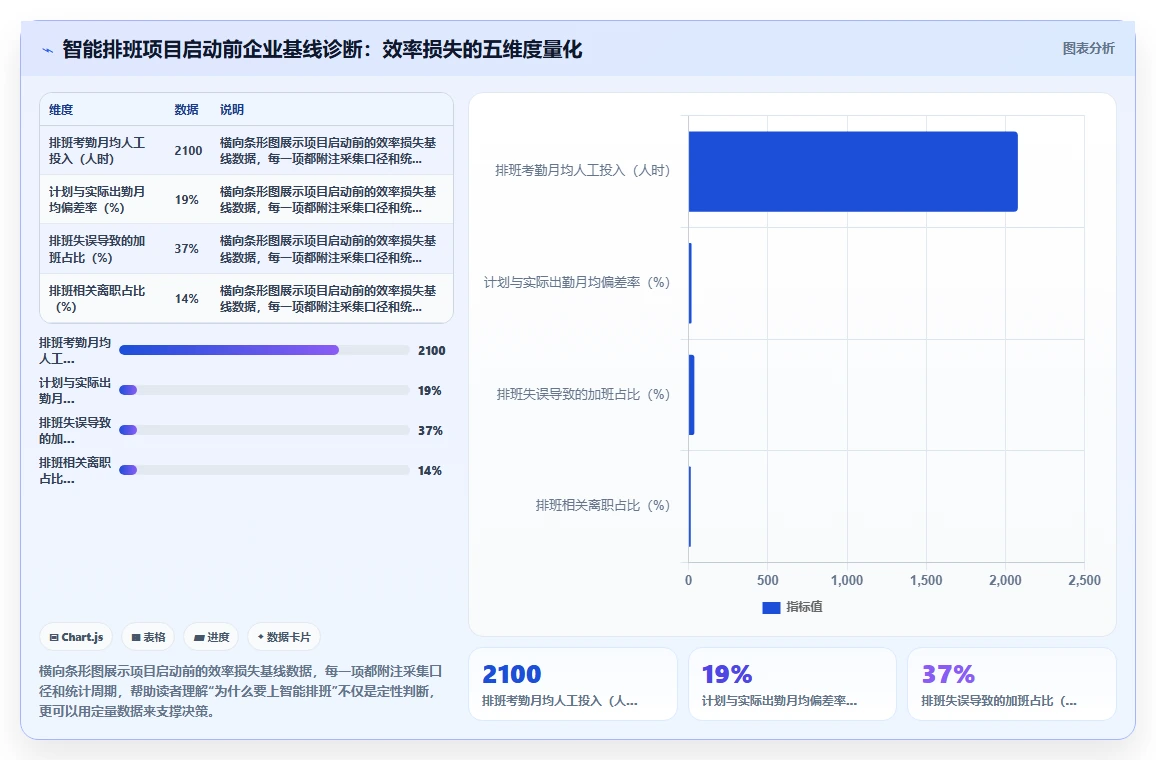Select the 数据卡片 tag chip
The height and width of the screenshot is (760, 1156).
pos(284,637)
